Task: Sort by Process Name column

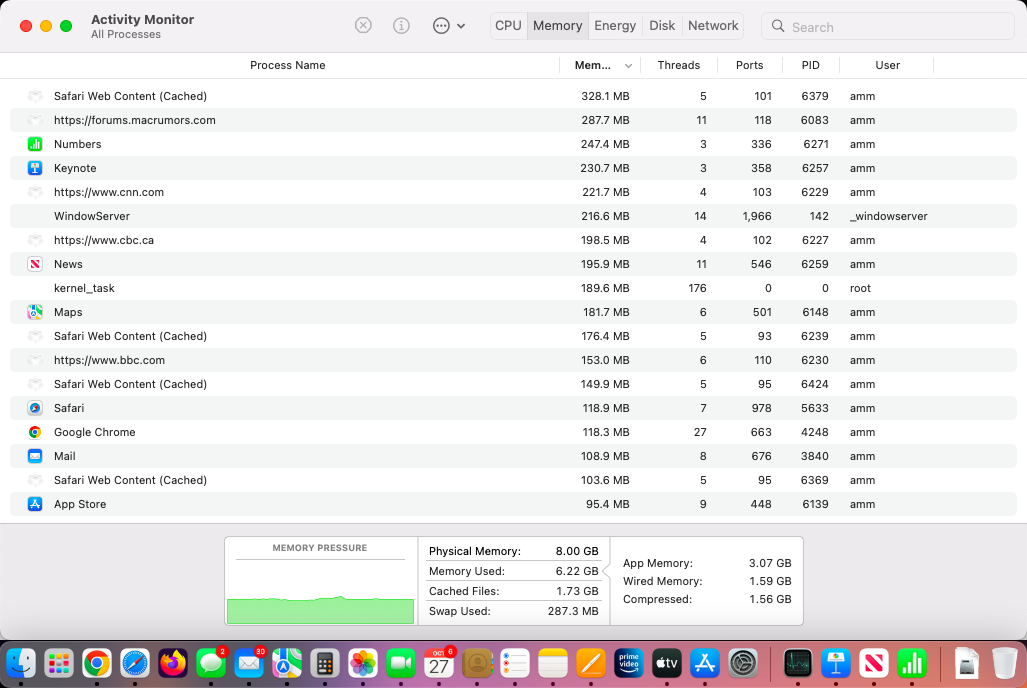Action: pyautogui.click(x=288, y=65)
